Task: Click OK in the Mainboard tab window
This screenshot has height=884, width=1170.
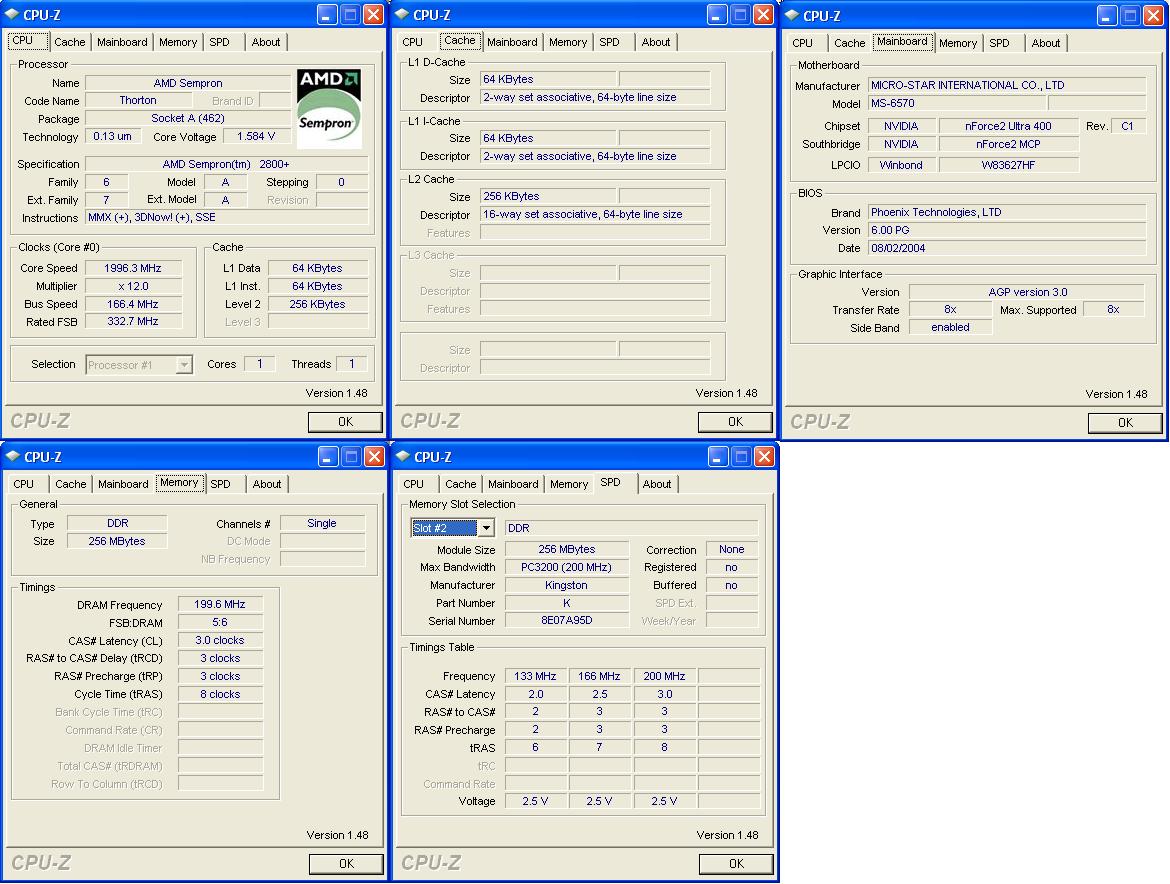Action: point(1125,423)
